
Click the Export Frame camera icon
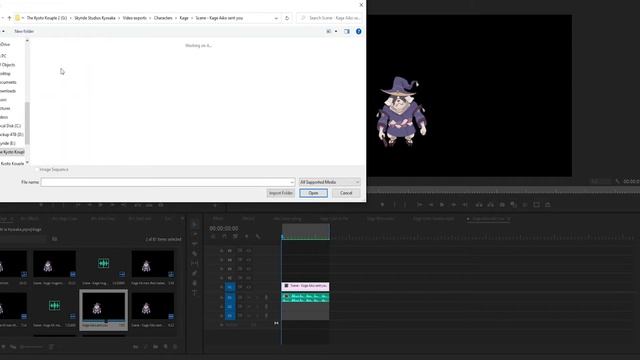(502, 204)
